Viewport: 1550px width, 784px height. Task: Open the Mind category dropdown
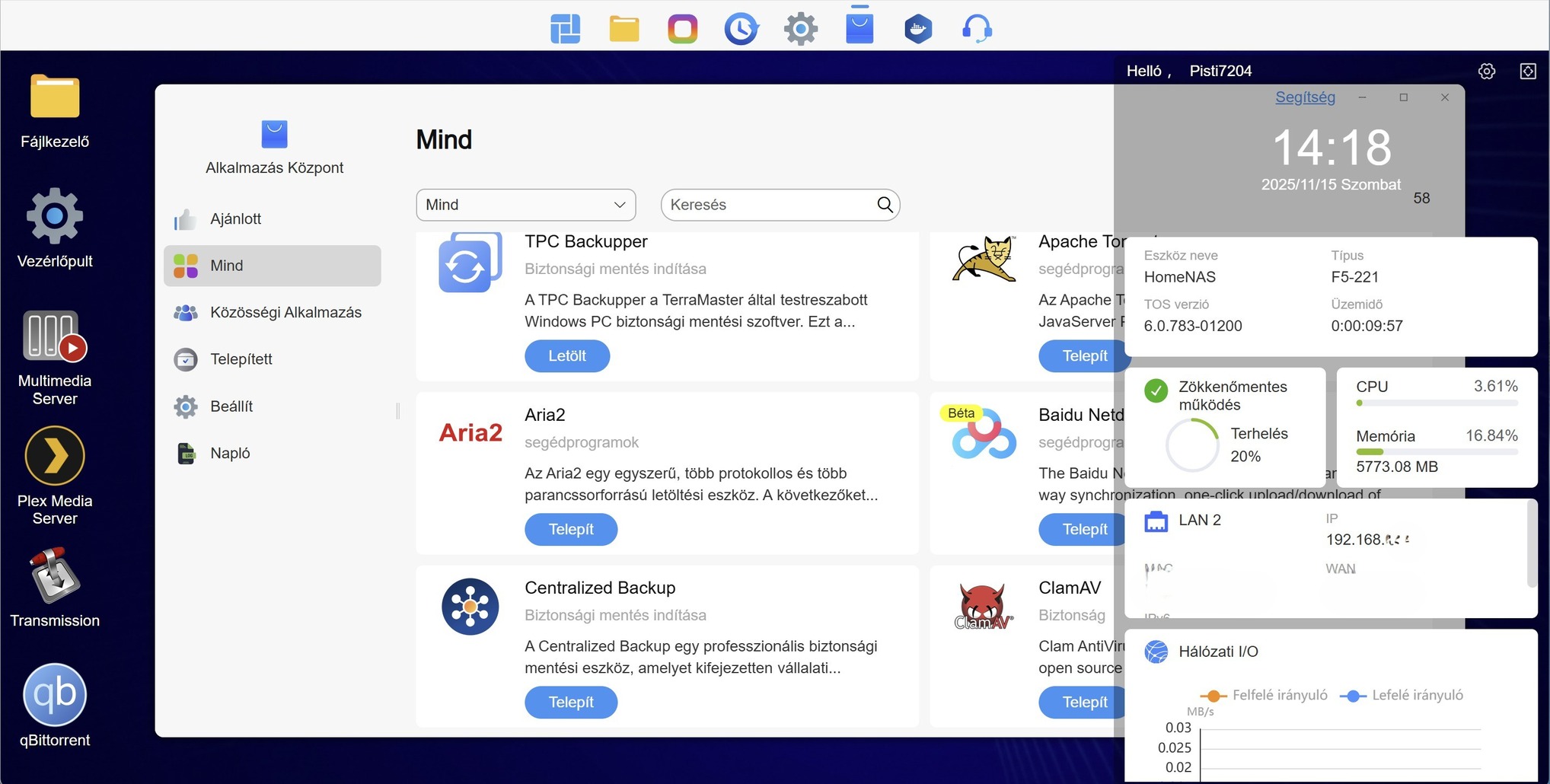click(x=526, y=205)
